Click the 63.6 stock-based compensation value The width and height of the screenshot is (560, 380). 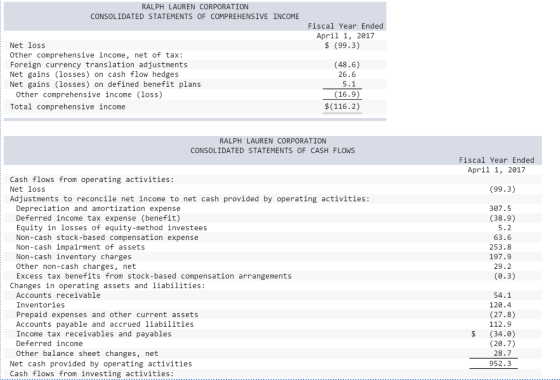[x=502, y=238]
